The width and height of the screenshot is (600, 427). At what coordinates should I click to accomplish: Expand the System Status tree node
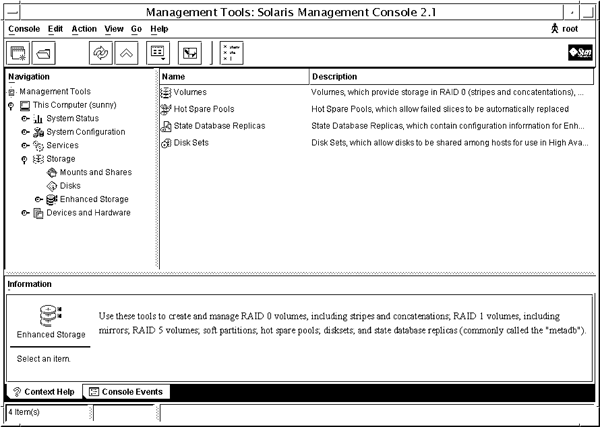pyautogui.click(x=25, y=118)
